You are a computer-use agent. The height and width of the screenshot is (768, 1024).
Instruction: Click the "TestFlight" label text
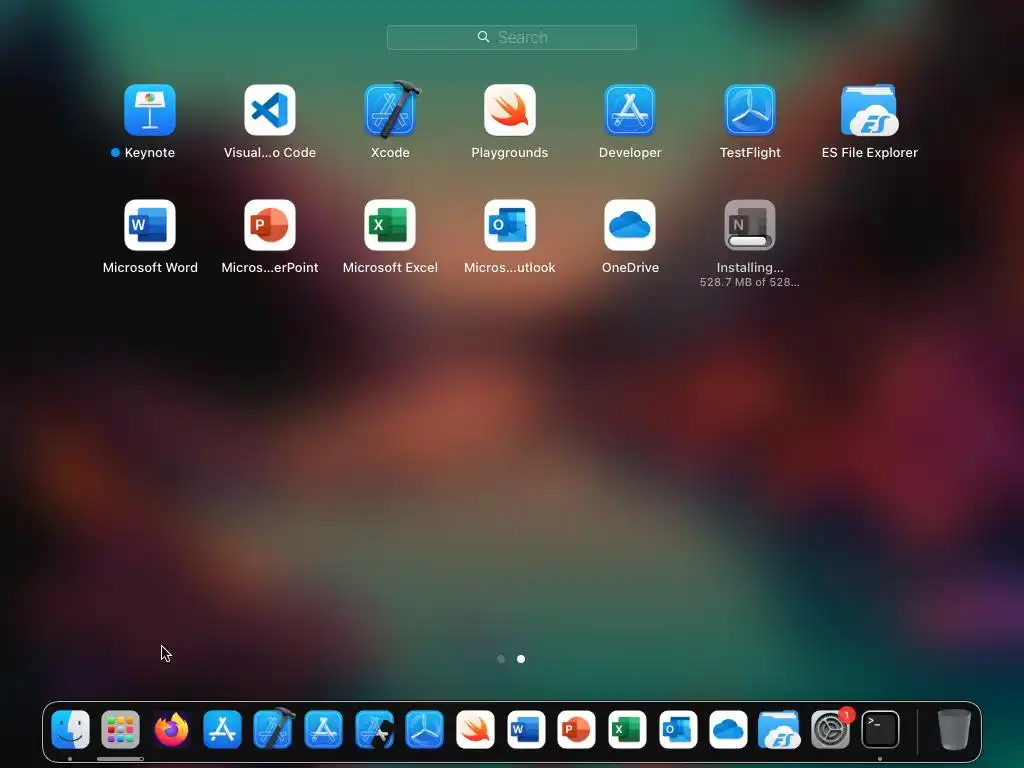click(750, 152)
